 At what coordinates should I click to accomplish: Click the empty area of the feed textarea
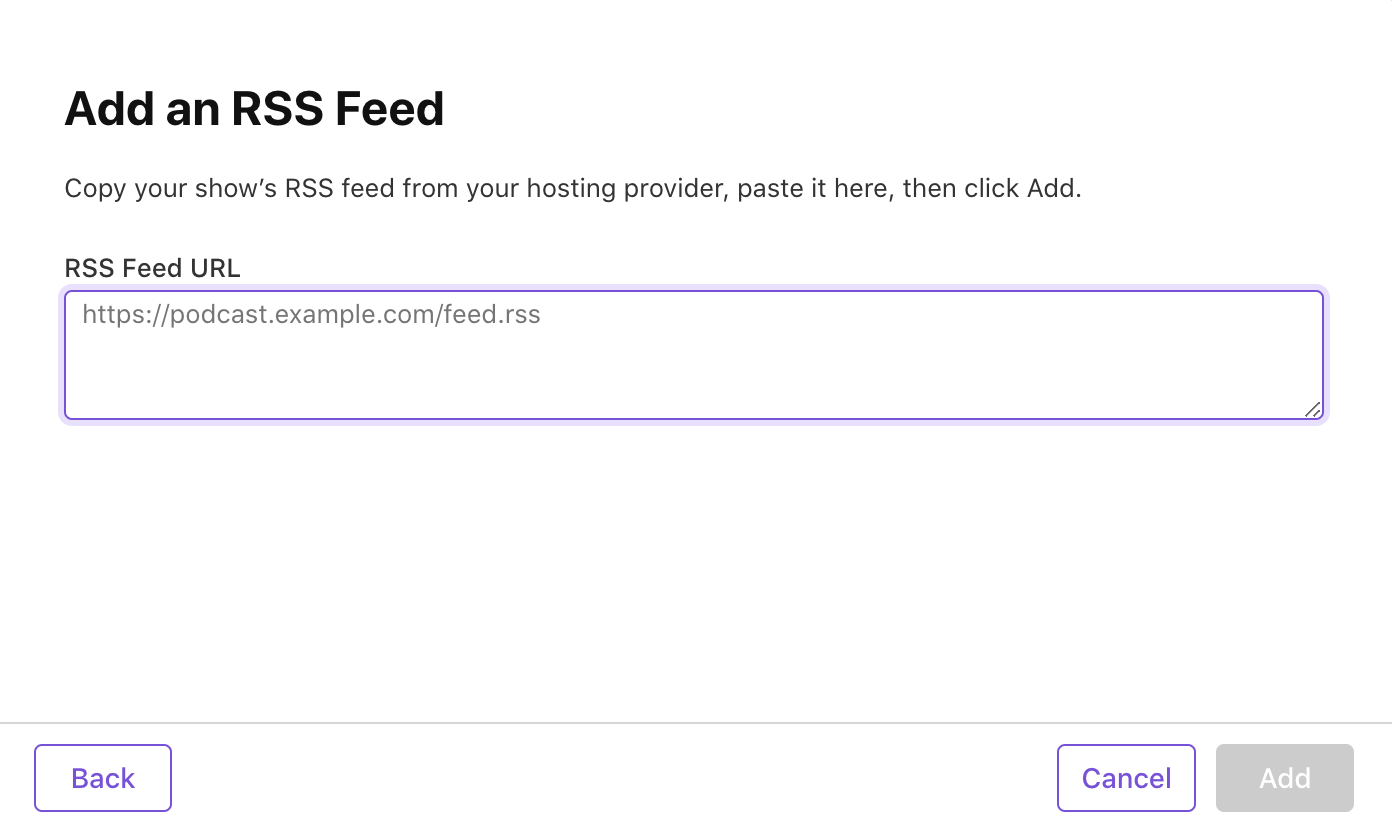(x=700, y=380)
